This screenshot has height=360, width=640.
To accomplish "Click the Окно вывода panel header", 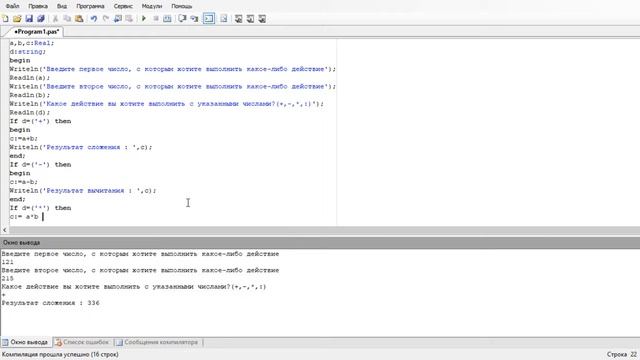I will (320, 242).
